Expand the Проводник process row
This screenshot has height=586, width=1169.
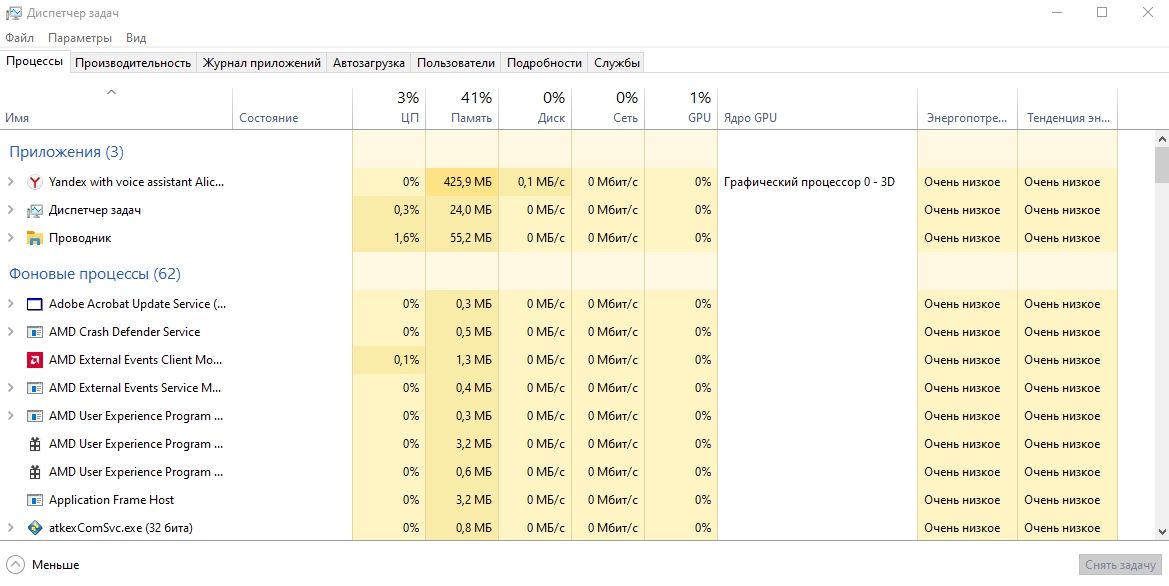click(x=11, y=238)
